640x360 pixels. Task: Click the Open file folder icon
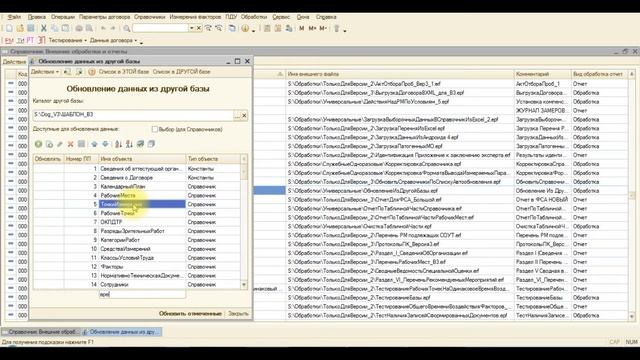point(20,28)
